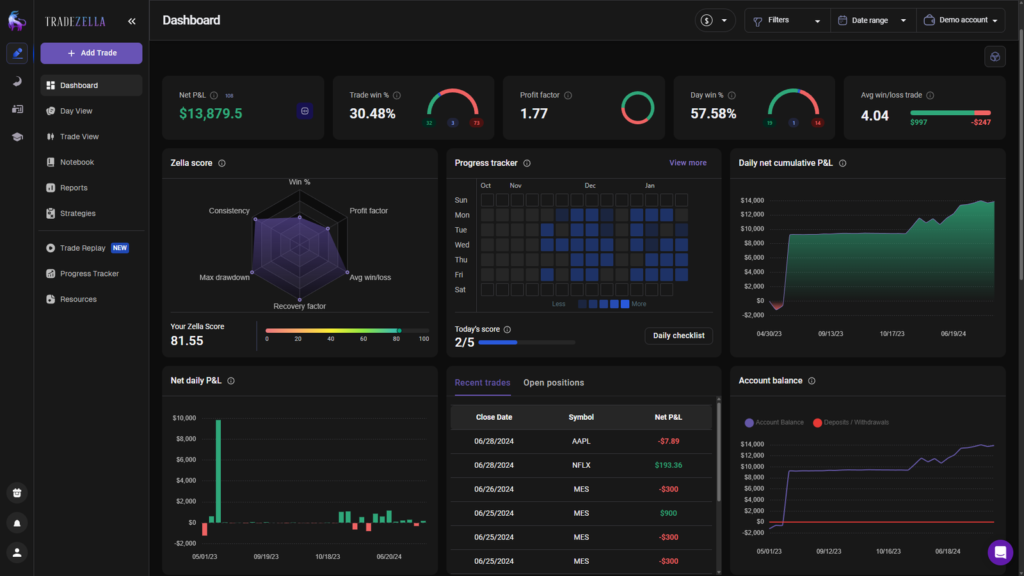Click info icon next to Zella score
This screenshot has height=576, width=1024.
(x=222, y=163)
